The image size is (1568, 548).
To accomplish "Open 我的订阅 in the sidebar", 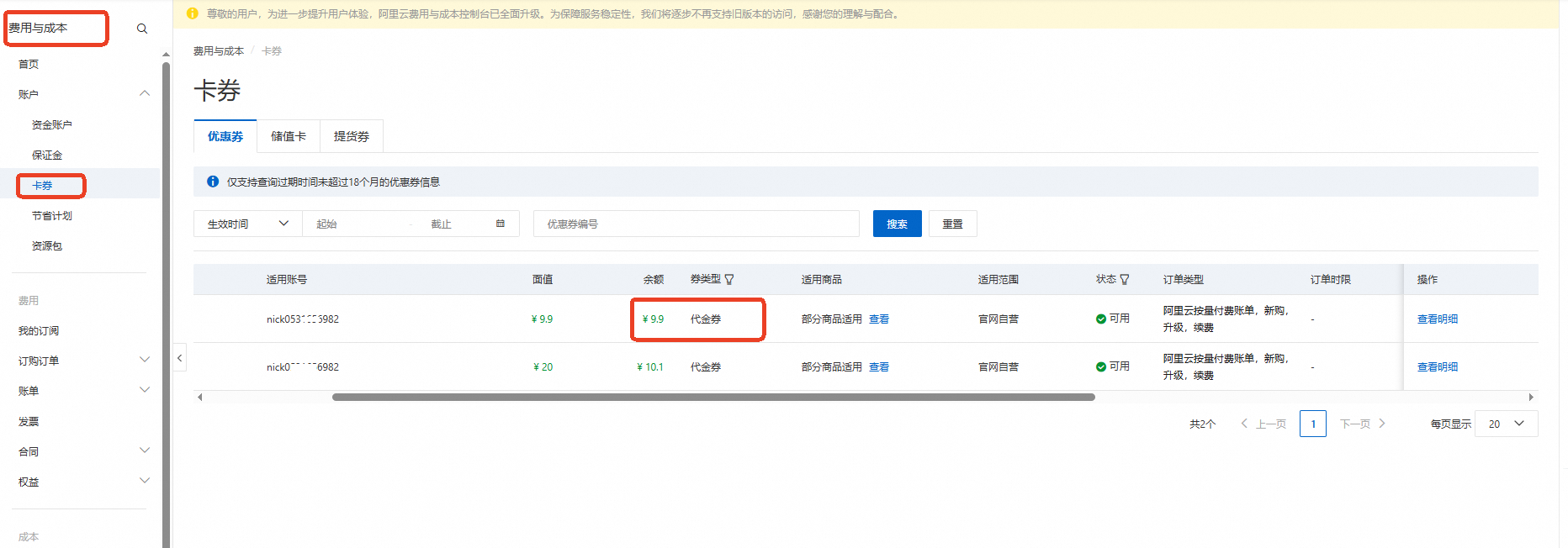I will tap(39, 330).
